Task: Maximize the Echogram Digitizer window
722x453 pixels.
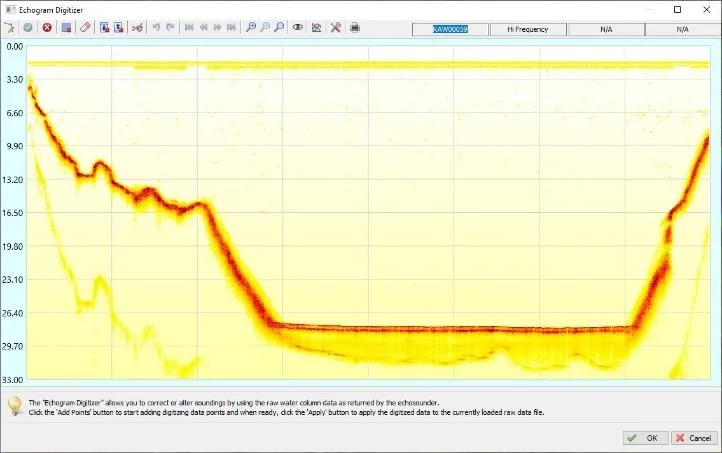Action: click(677, 9)
